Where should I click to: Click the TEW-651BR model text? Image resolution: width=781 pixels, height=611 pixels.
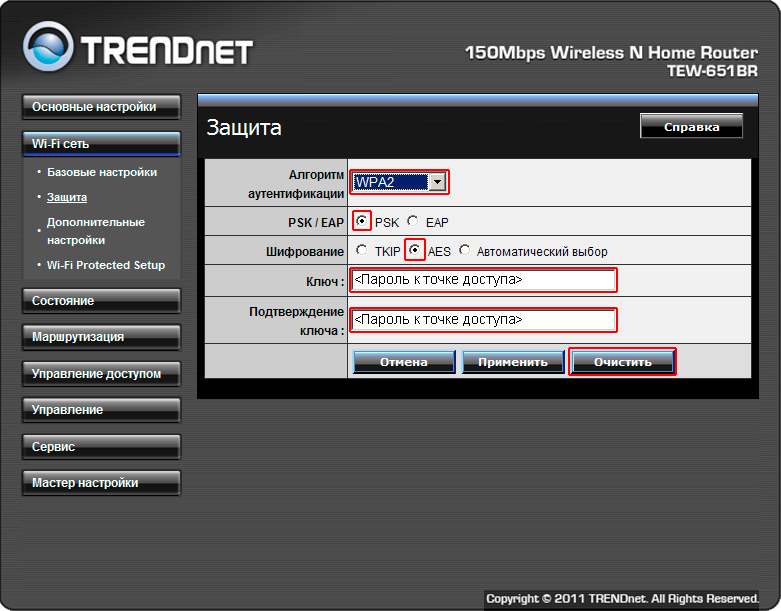pyautogui.click(x=712, y=71)
